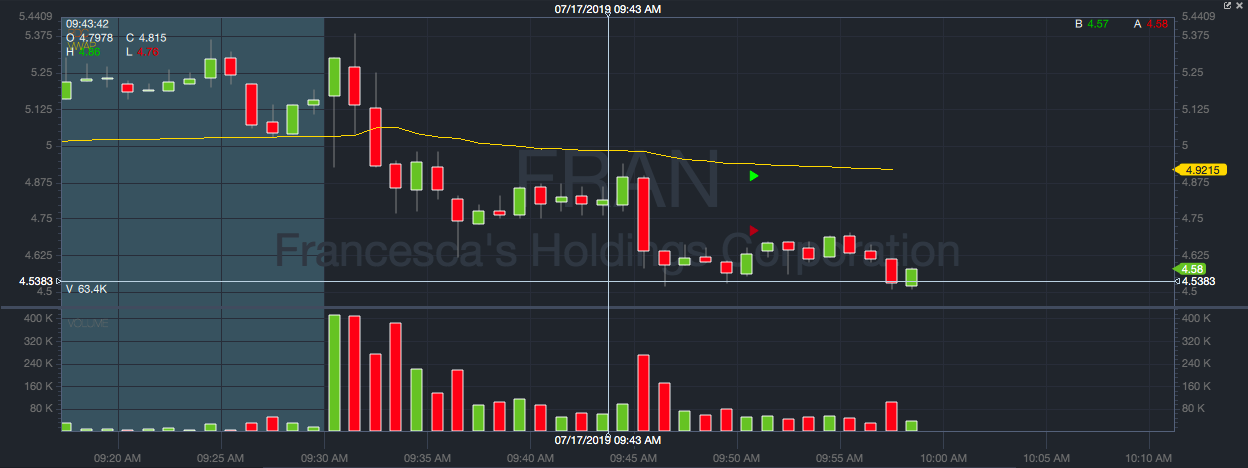Click the open value O 4.7978
This screenshot has height=468, width=1248.
(91, 38)
